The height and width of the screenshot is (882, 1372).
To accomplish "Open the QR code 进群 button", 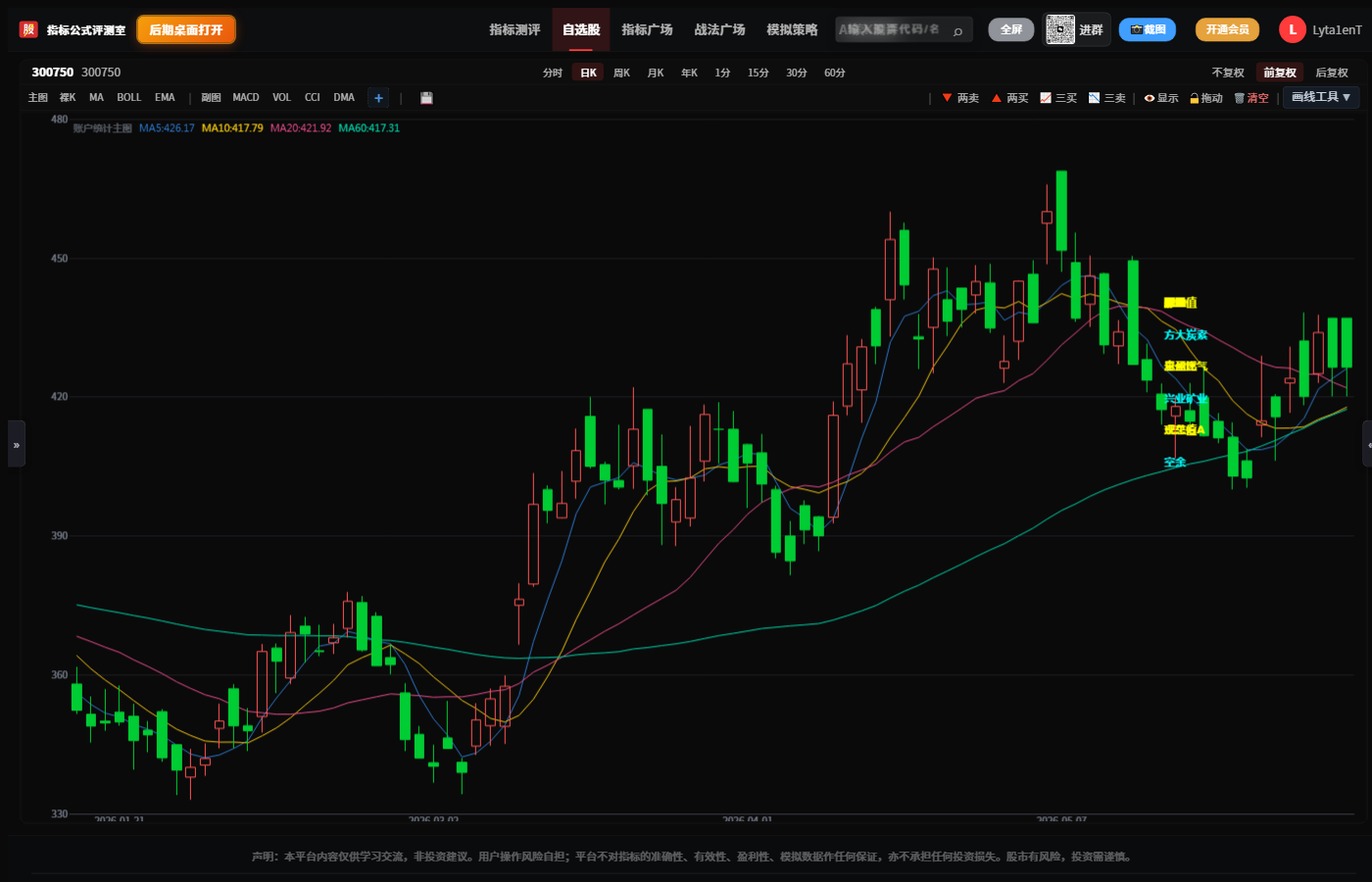I will (1075, 29).
